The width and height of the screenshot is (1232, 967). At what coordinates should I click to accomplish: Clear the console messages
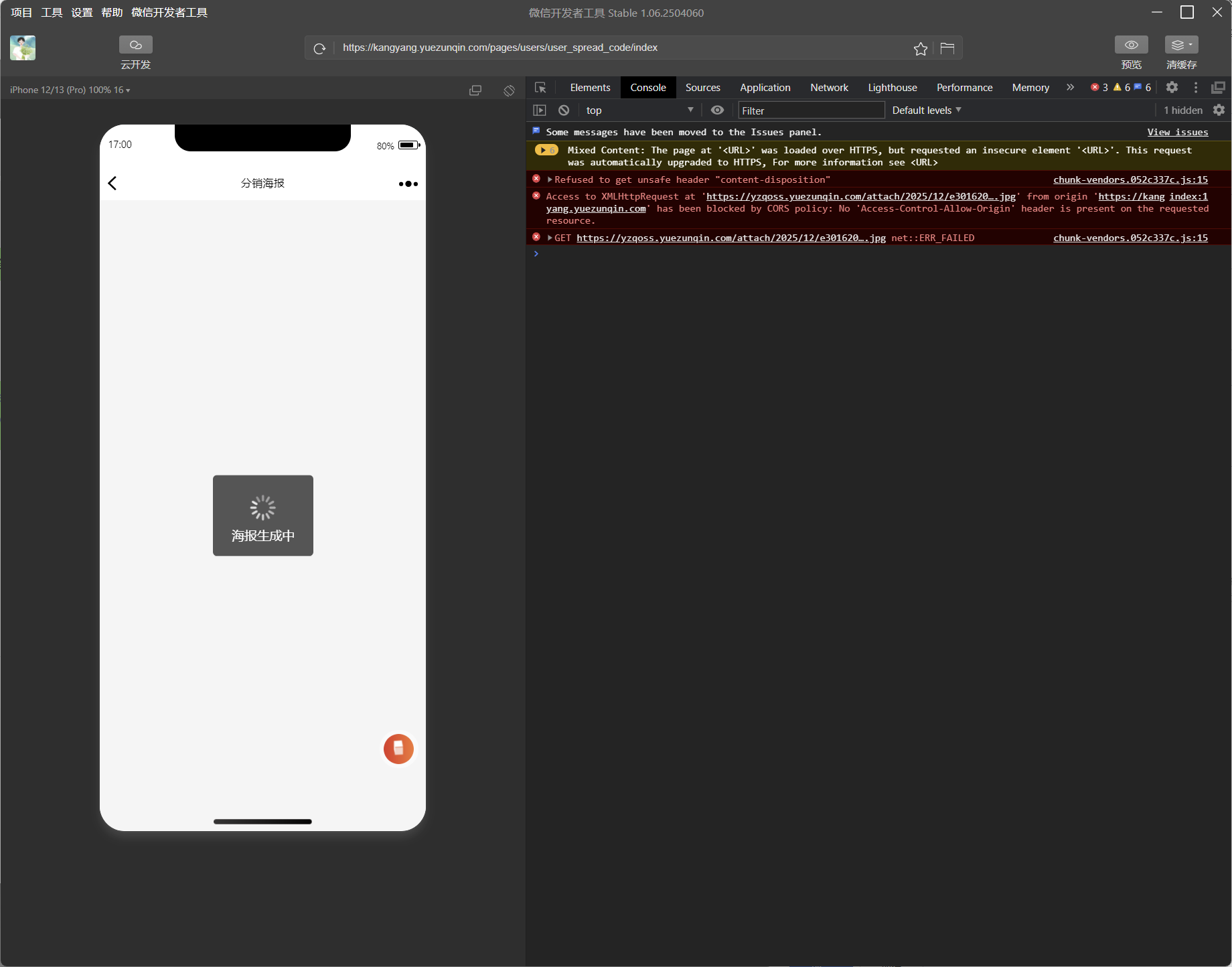click(x=564, y=110)
